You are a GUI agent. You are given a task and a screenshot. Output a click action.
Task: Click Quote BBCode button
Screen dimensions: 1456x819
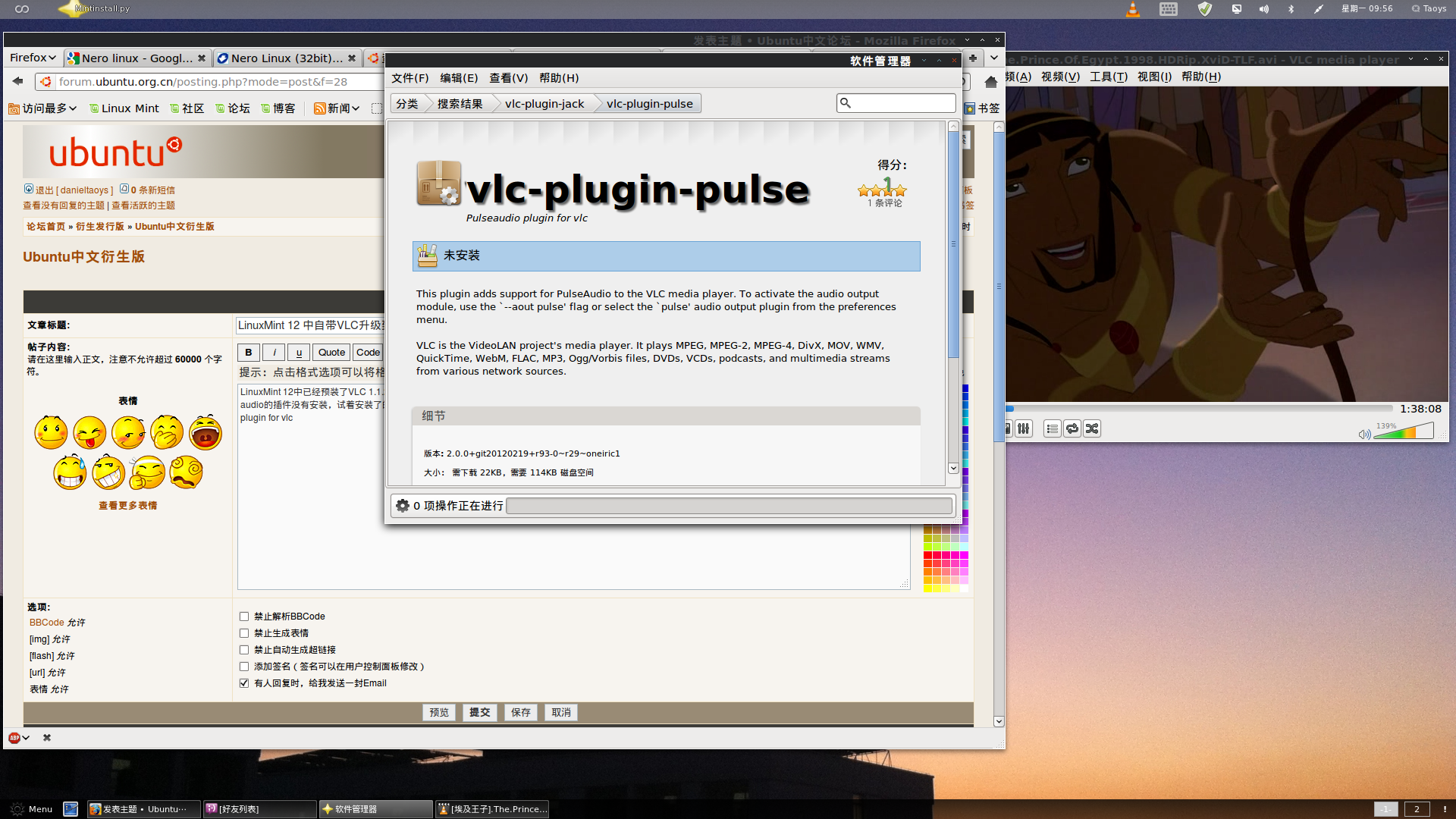[x=331, y=353]
